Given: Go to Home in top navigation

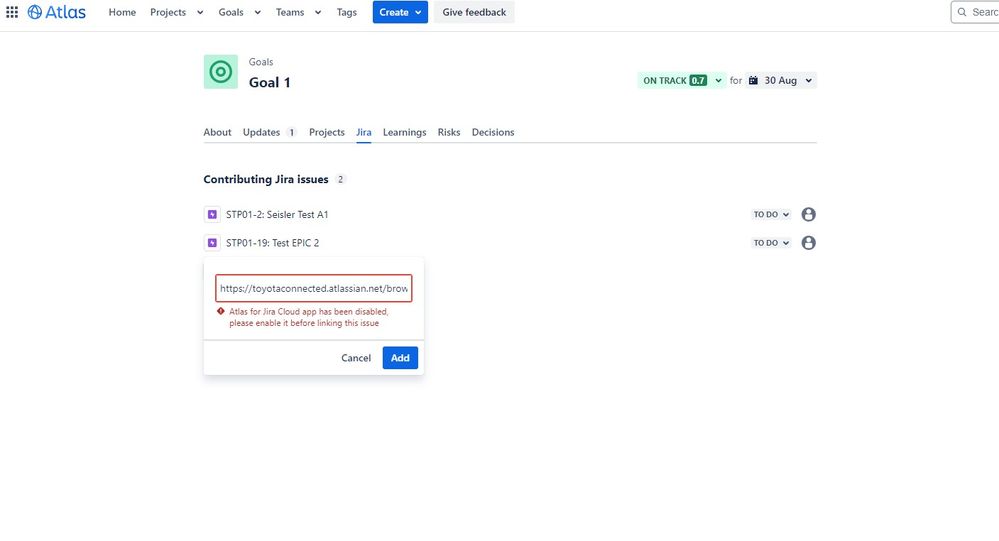Looking at the screenshot, I should click(122, 12).
